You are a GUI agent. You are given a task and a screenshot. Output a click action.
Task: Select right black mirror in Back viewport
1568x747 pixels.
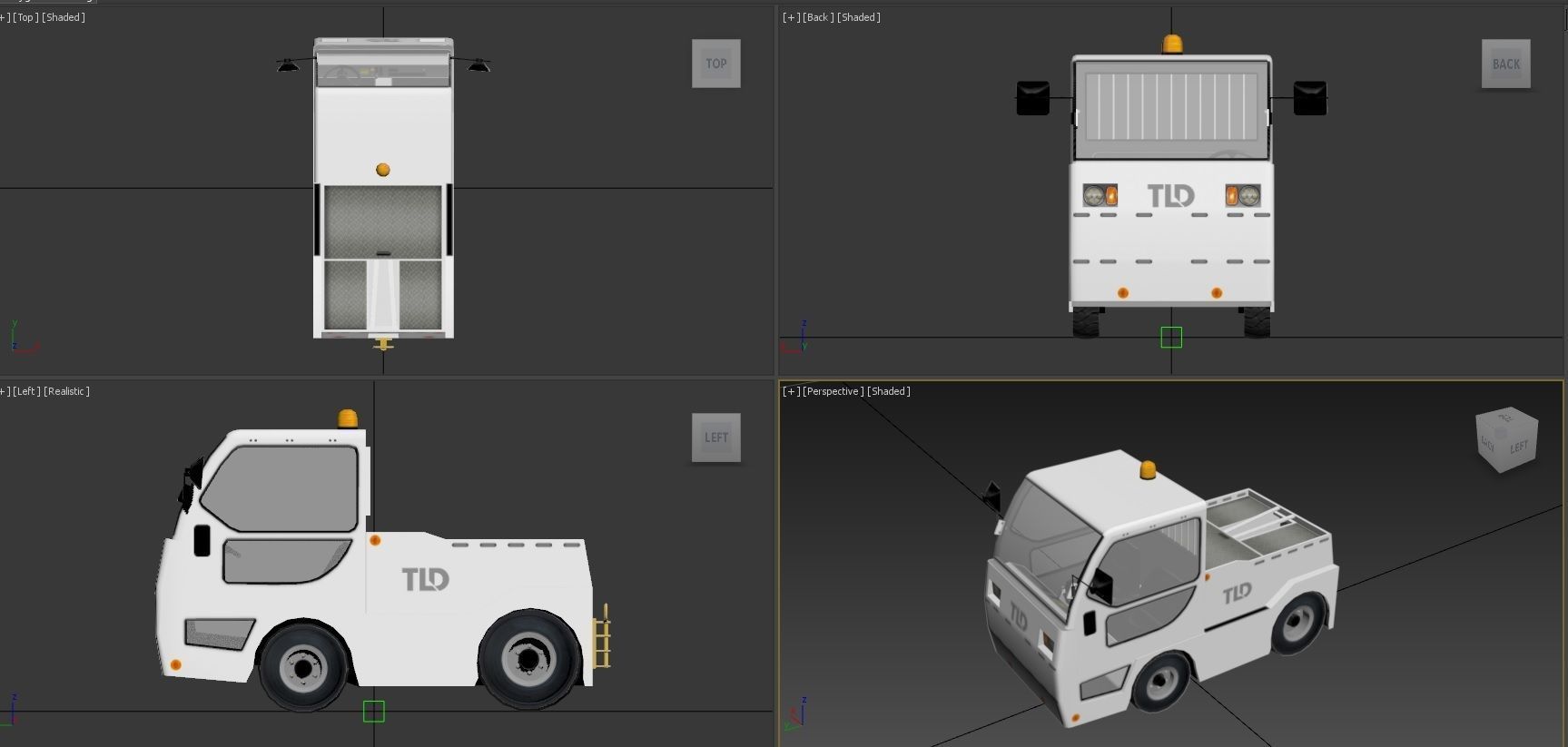pyautogui.click(x=1309, y=98)
